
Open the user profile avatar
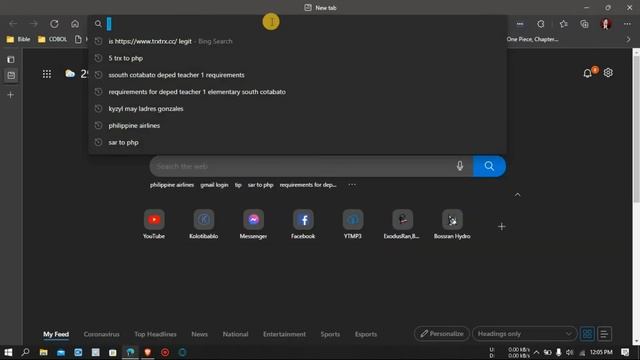pos(606,24)
